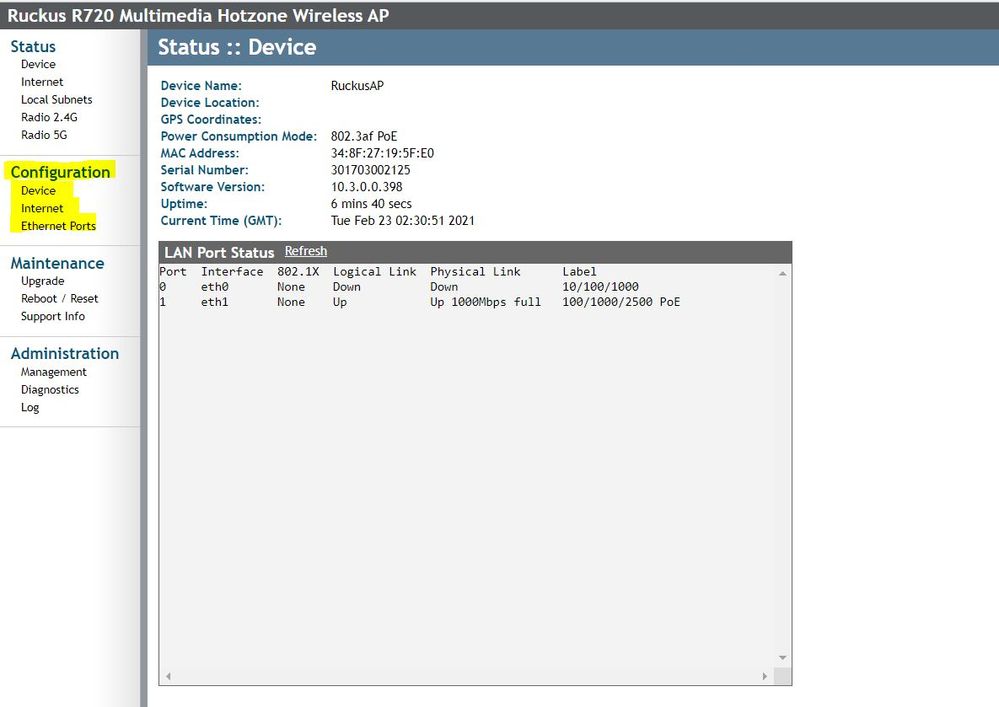The height and width of the screenshot is (707, 999).
Task: Open Device under the Configuration section
Action: click(x=38, y=190)
